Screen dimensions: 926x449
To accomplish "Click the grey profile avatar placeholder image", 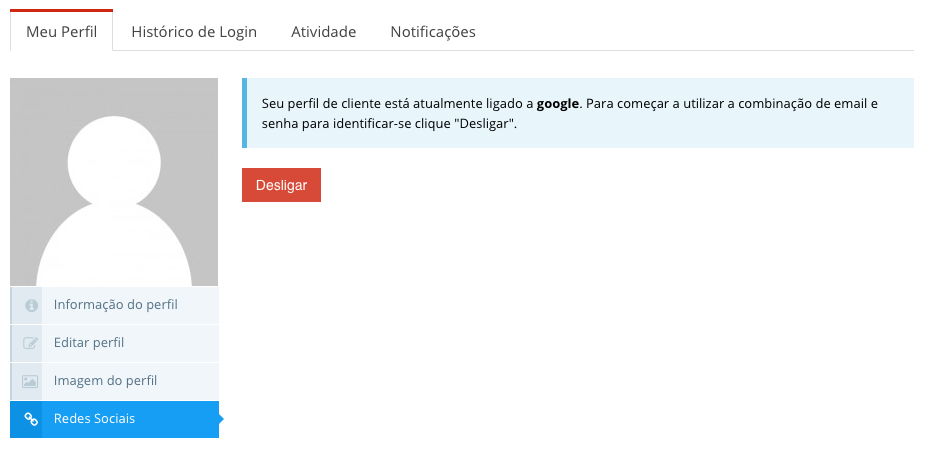I will [x=114, y=182].
